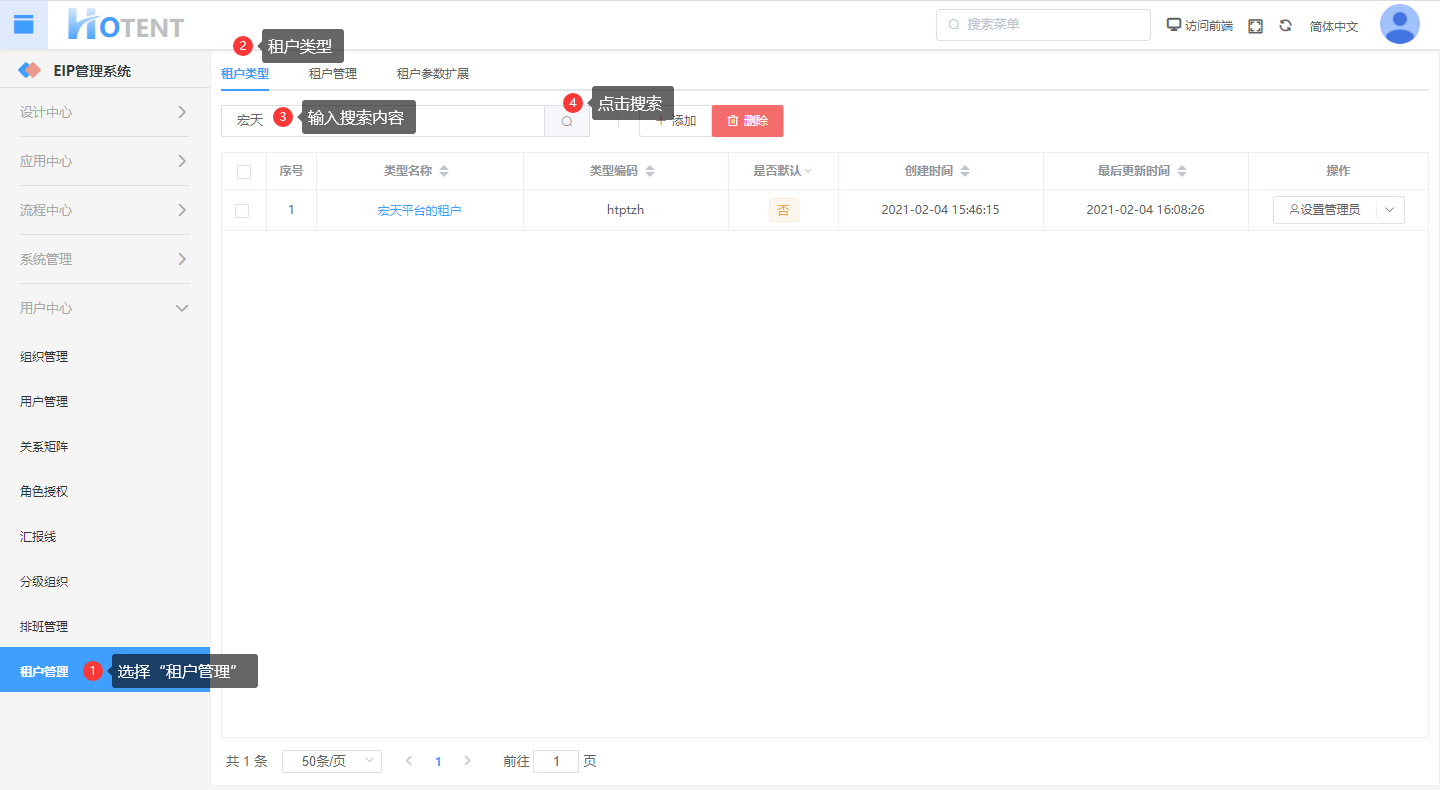Click the 添加 add button
1440x790 pixels.
point(675,121)
